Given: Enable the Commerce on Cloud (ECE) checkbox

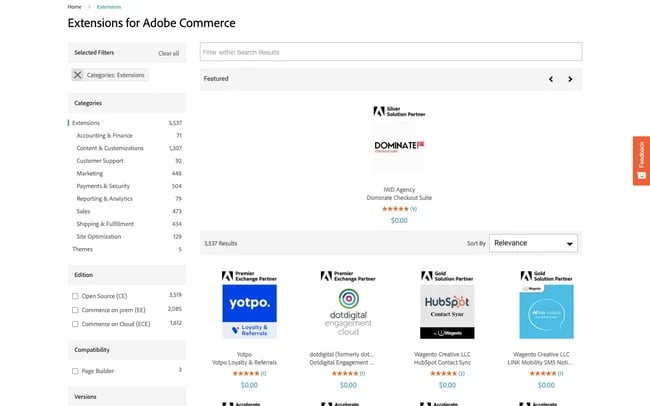Looking at the screenshot, I should coord(75,324).
